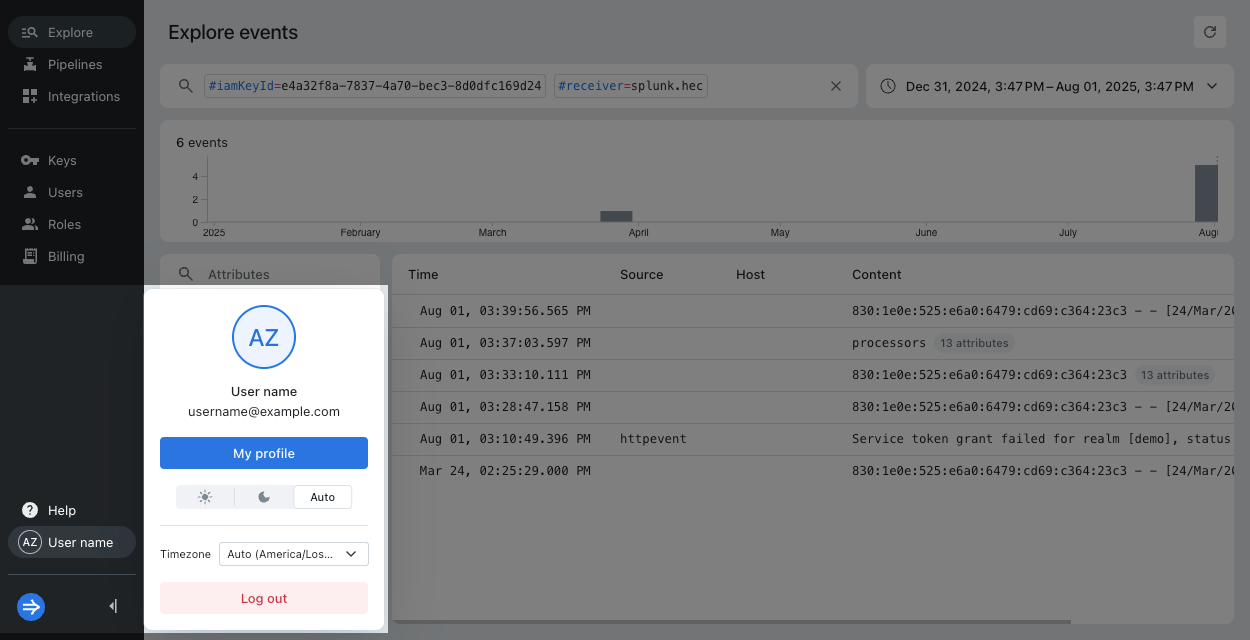The height and width of the screenshot is (640, 1250).
Task: Click the August histogram bar
Action: coord(1206,193)
